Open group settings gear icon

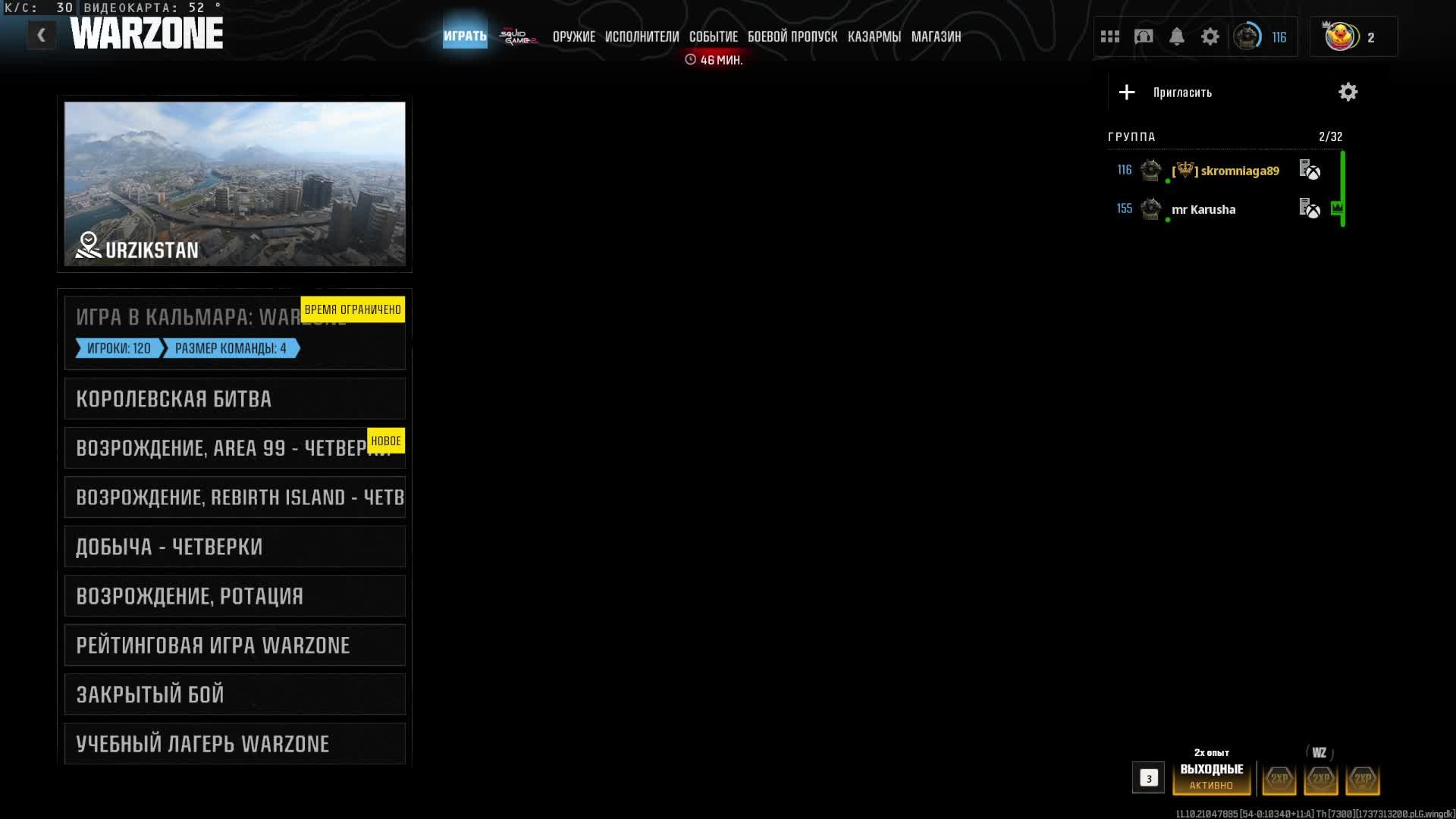click(x=1348, y=93)
